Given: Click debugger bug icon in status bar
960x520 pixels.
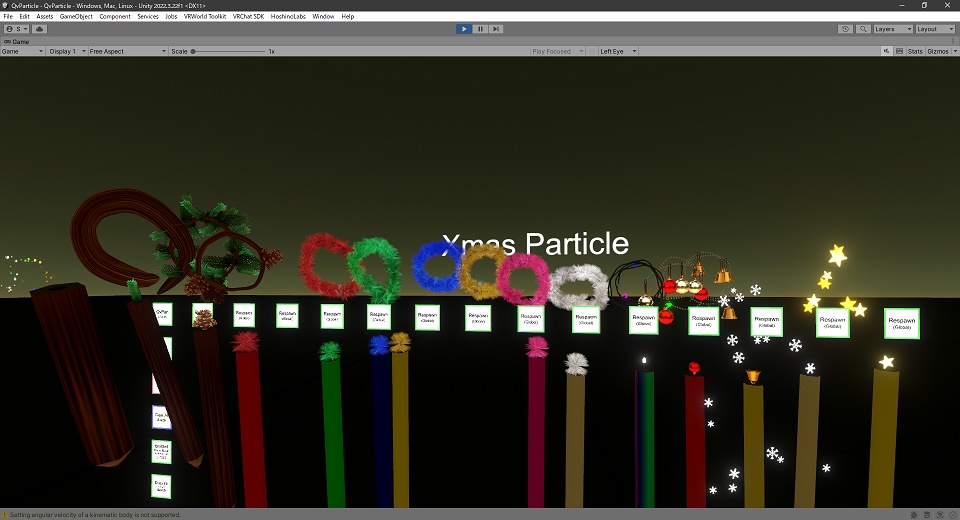Looking at the screenshot, I should pos(914,514).
